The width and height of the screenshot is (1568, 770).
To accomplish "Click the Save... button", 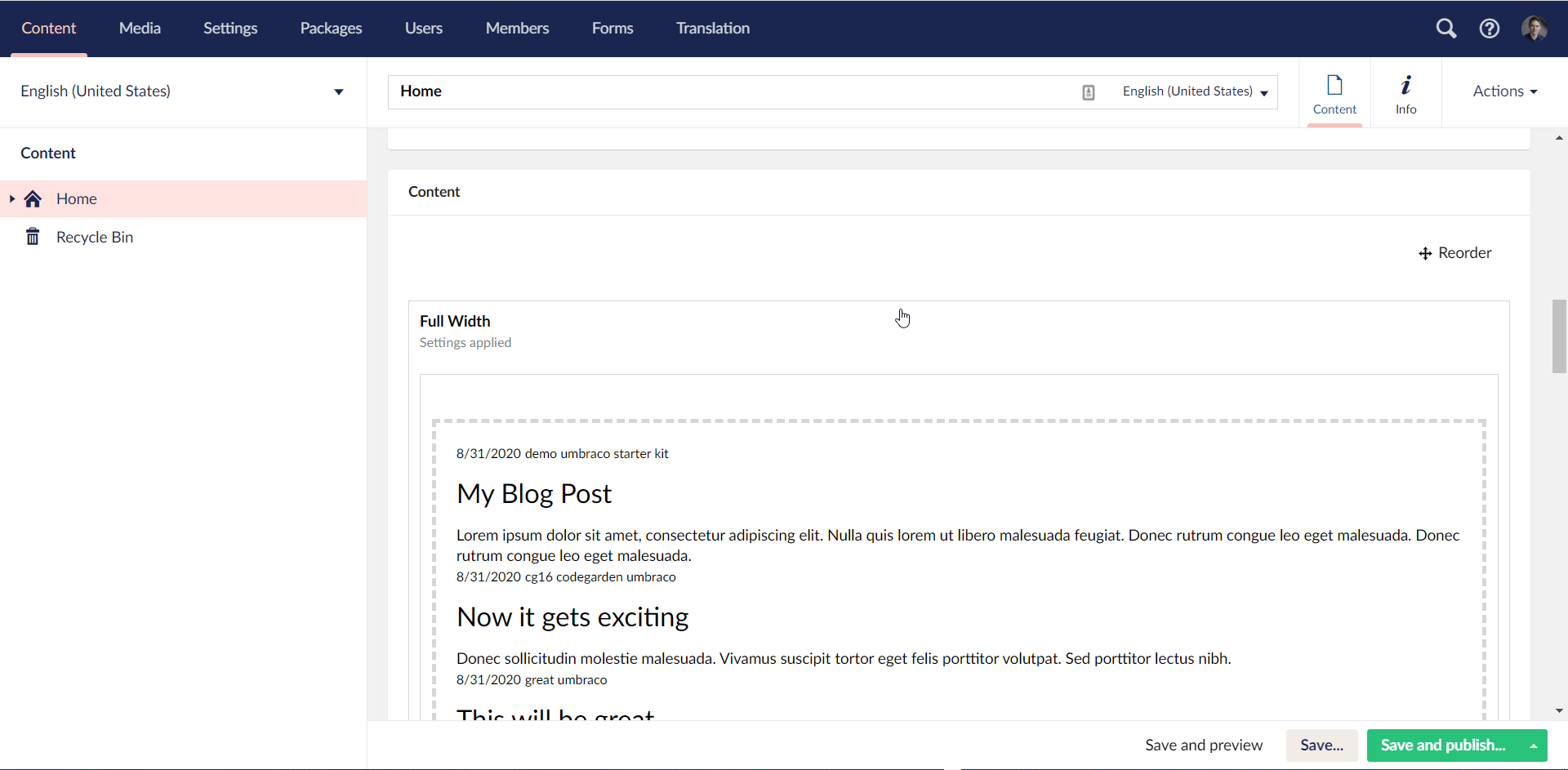I will click(x=1321, y=746).
